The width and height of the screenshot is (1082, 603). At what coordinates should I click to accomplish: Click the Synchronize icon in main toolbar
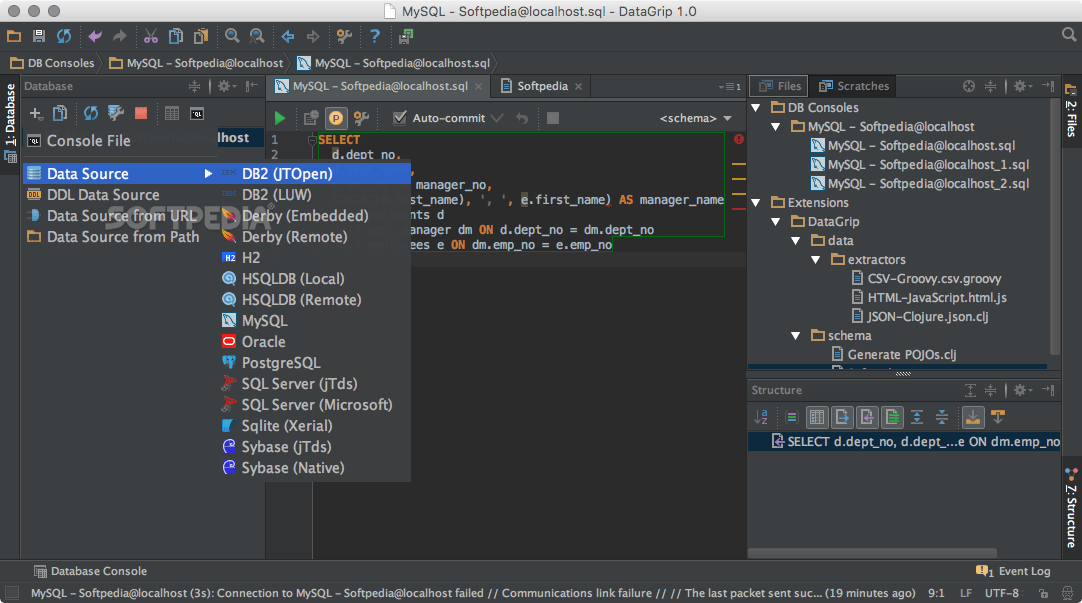click(x=64, y=36)
